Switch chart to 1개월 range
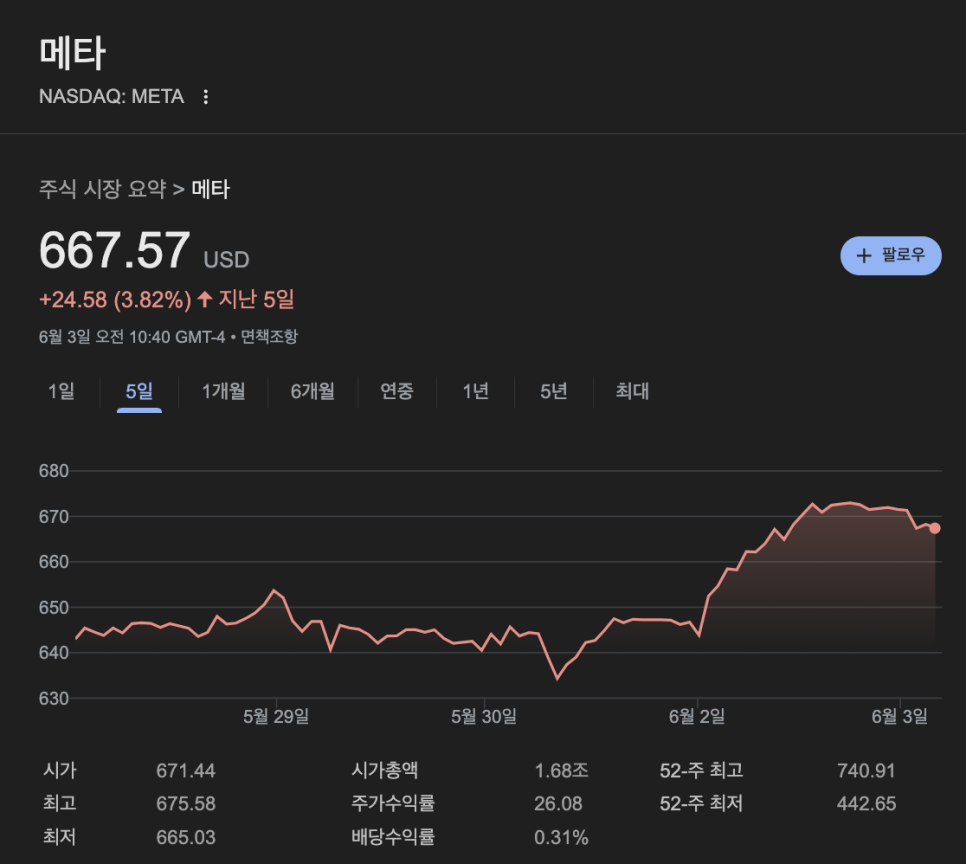Screen dimensions: 966x864 [x=224, y=391]
